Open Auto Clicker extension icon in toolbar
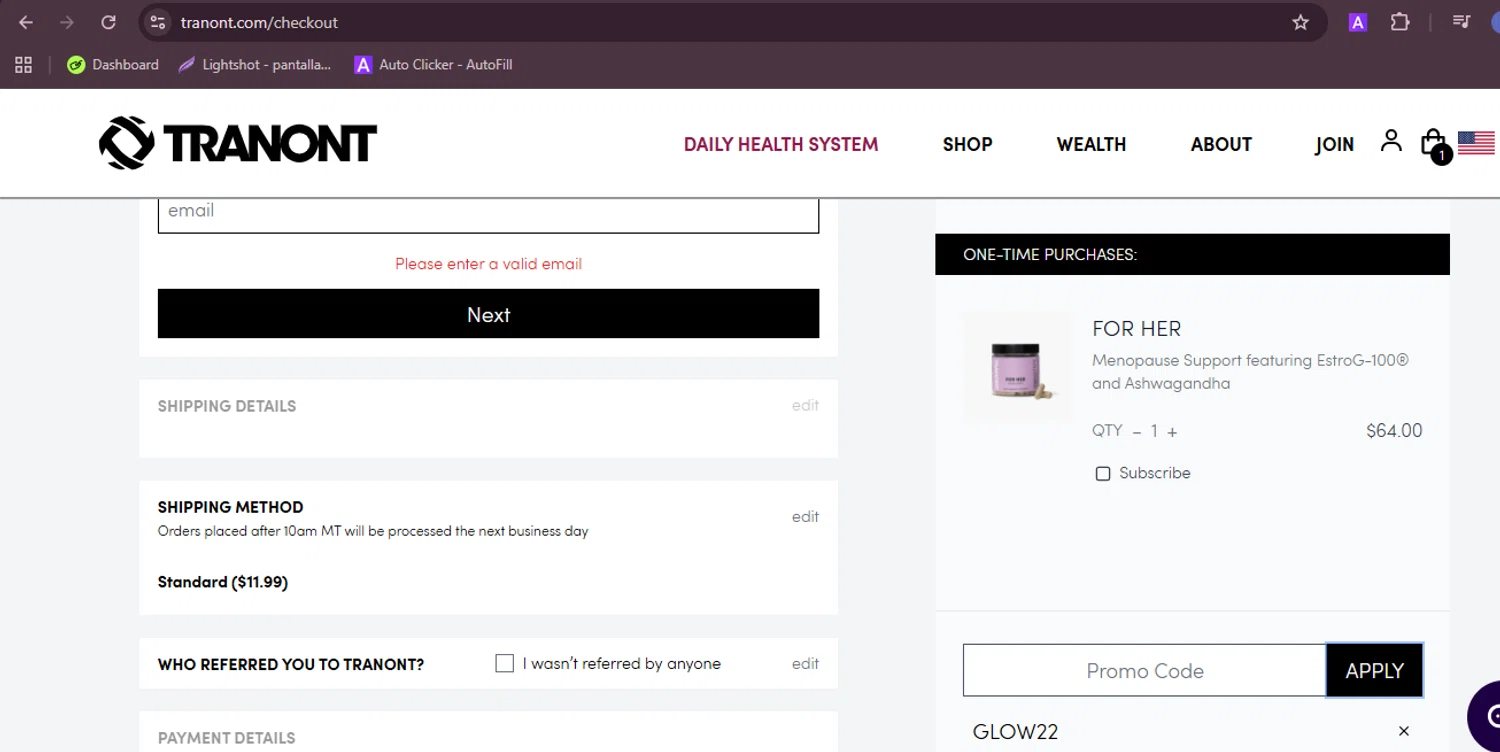 (1357, 22)
